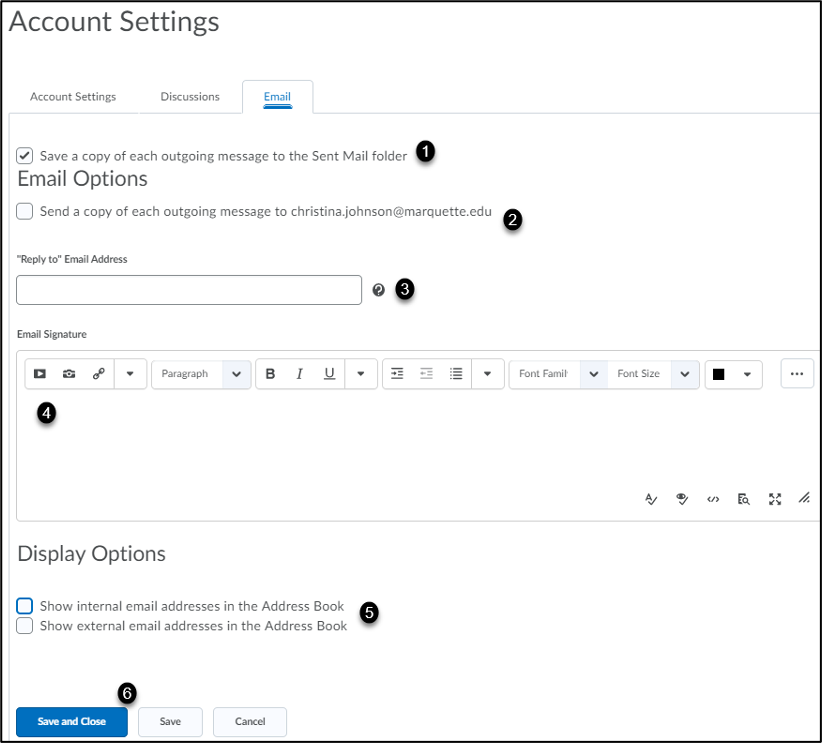Viewport: 822px width, 743px height.
Task: Open the Font Family dropdown
Action: [558, 374]
